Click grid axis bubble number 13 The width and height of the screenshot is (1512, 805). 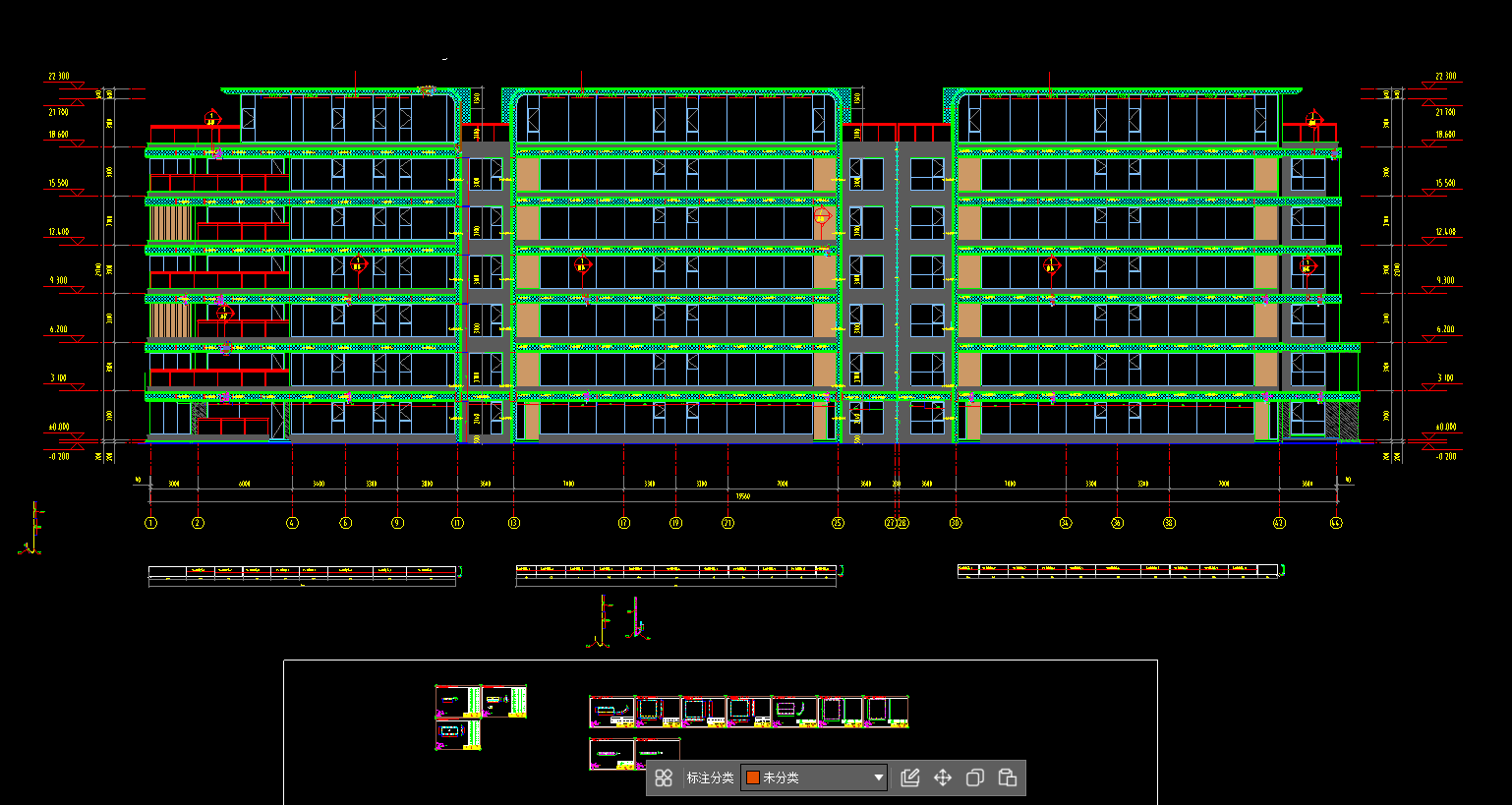(x=514, y=523)
